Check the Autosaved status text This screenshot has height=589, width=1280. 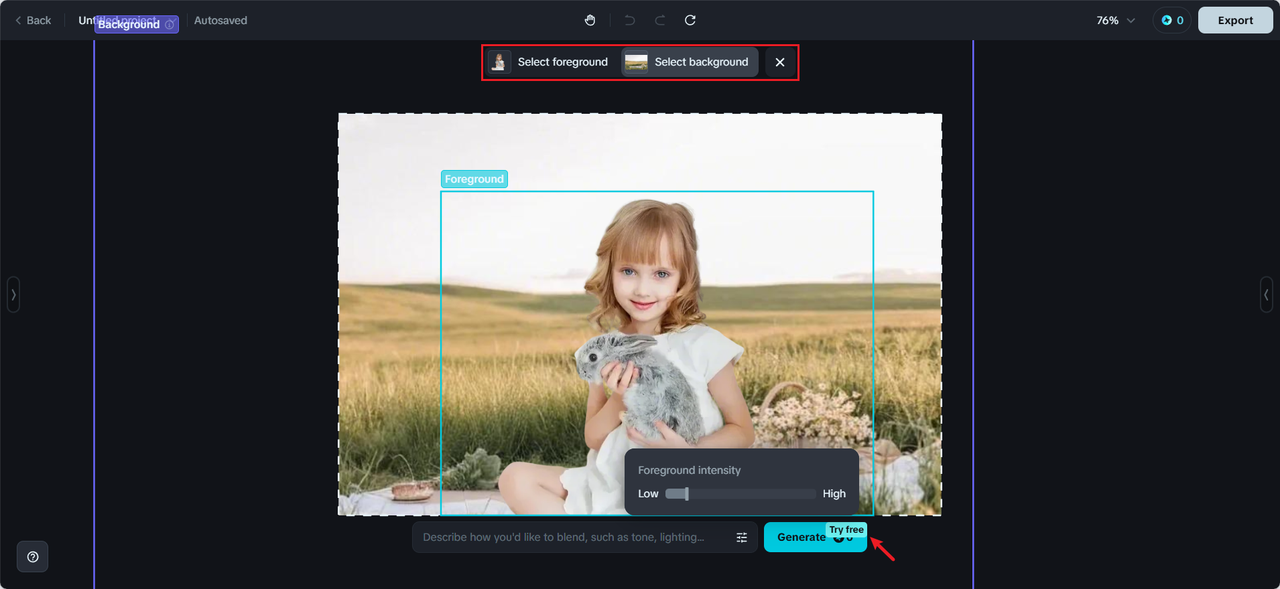(x=221, y=20)
